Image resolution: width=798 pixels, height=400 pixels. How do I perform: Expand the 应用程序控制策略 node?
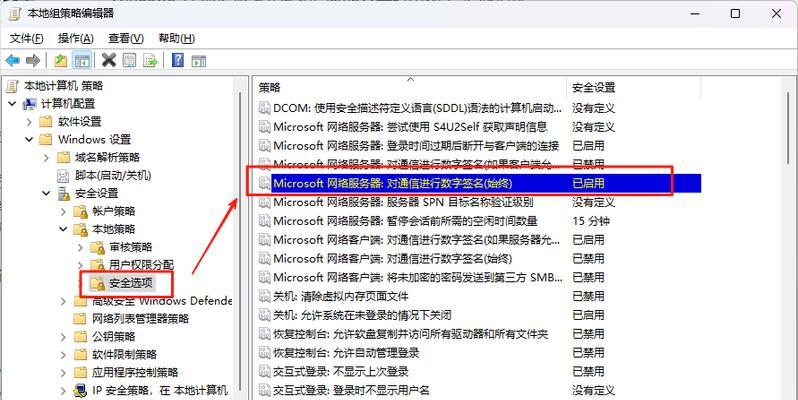(63, 373)
